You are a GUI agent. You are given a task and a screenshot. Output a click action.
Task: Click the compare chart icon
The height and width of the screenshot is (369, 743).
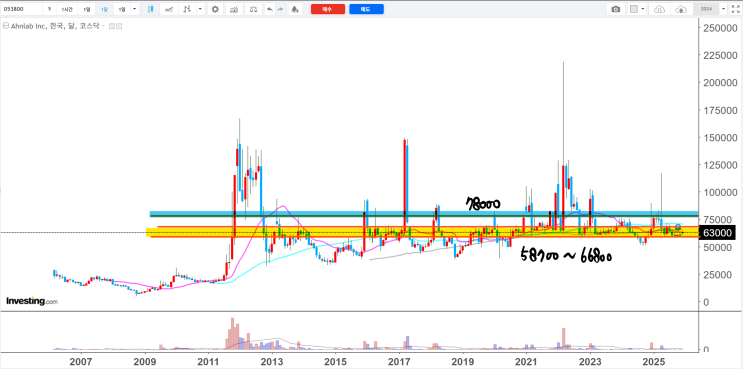point(233,9)
